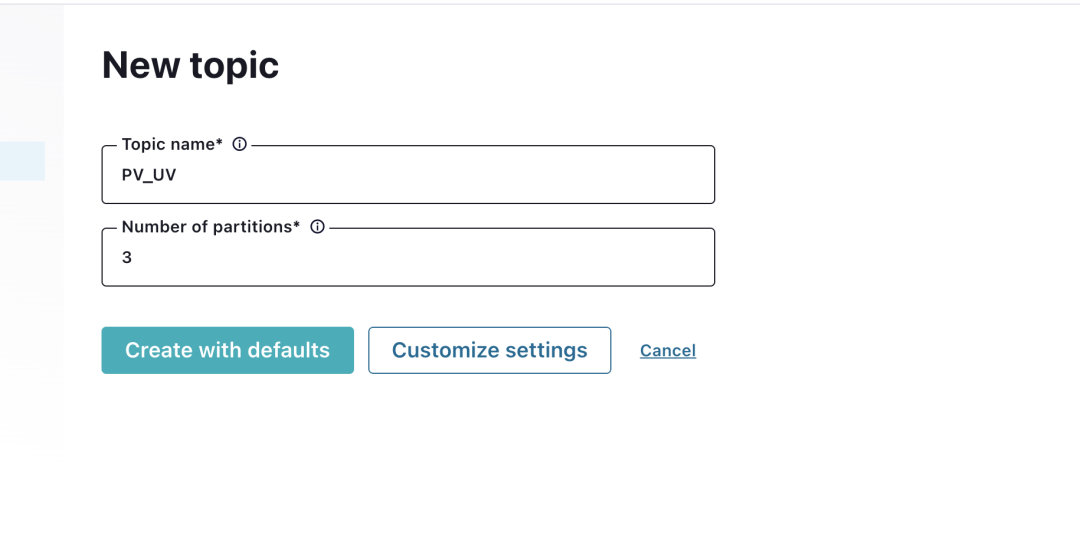
Task: Open Customize settings for the topic
Action: tap(489, 350)
